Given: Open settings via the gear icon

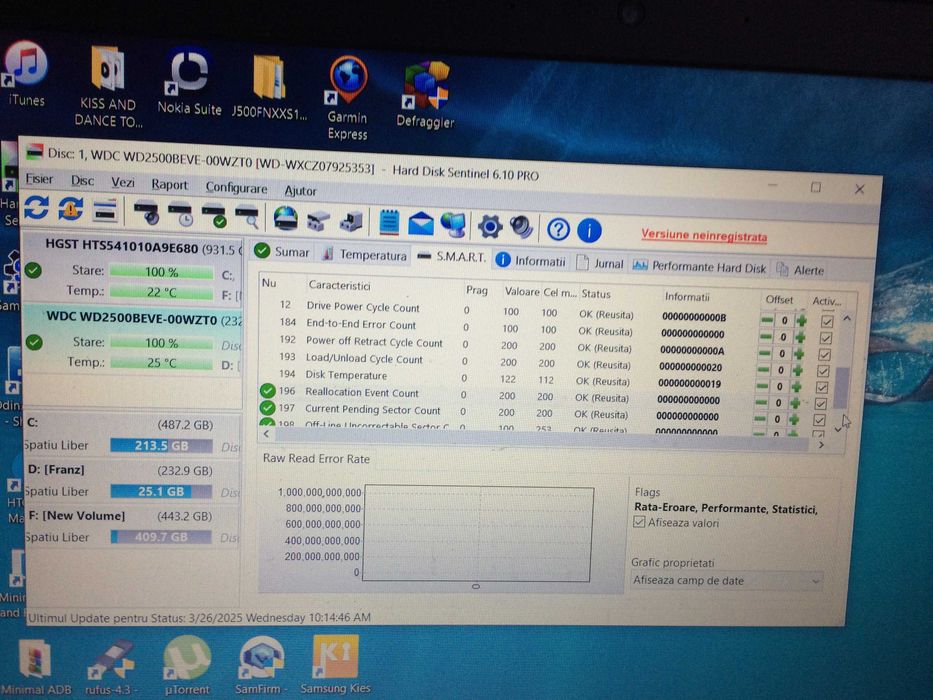Looking at the screenshot, I should point(490,226).
